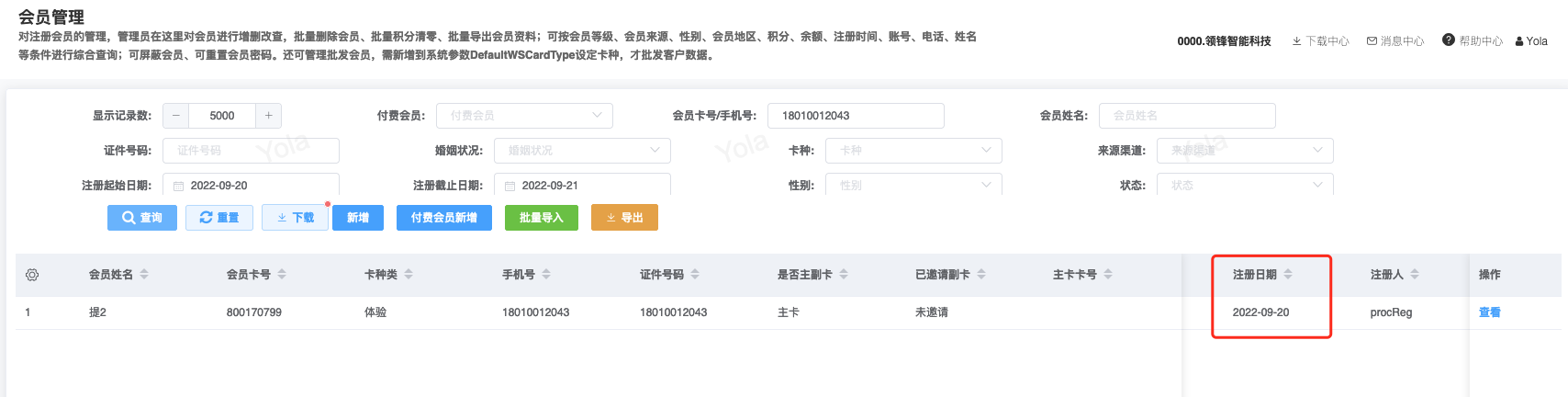Sort by 注册日期 column arrows
This screenshot has height=397, width=1568.
point(1288,275)
